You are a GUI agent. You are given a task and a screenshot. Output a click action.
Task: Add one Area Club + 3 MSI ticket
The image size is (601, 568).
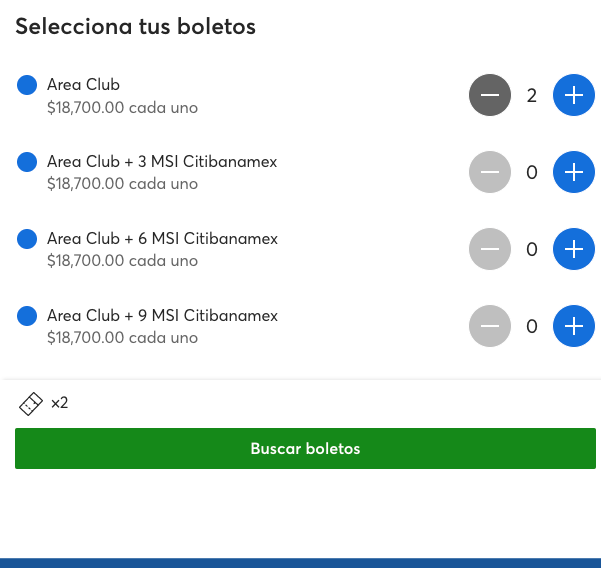(573, 172)
